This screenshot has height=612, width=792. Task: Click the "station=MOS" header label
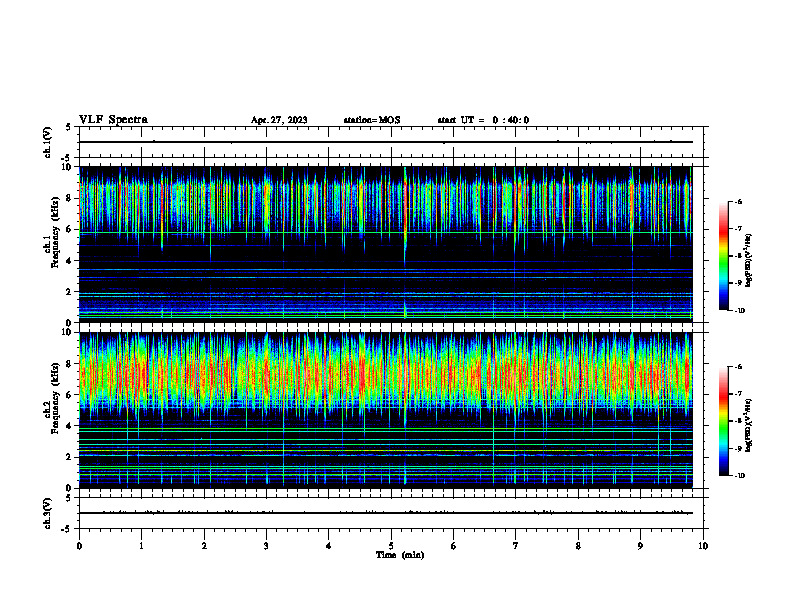coord(372,120)
